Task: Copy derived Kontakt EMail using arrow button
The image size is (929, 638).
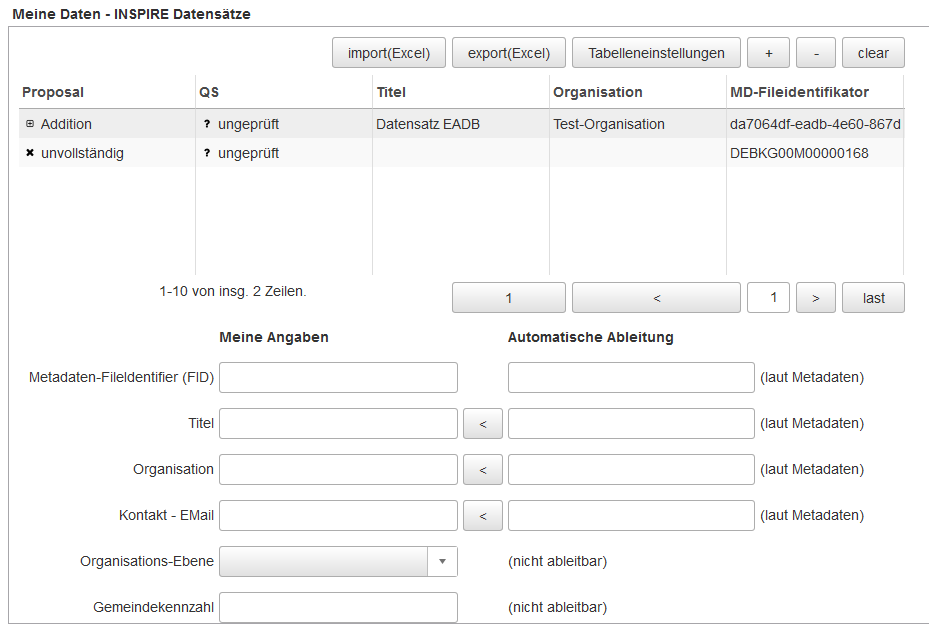Action: pos(483,516)
